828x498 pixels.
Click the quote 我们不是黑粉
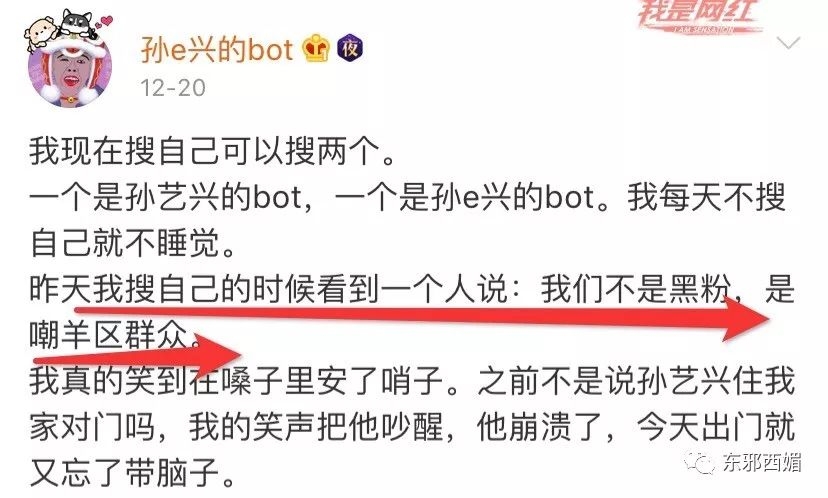tap(636, 289)
